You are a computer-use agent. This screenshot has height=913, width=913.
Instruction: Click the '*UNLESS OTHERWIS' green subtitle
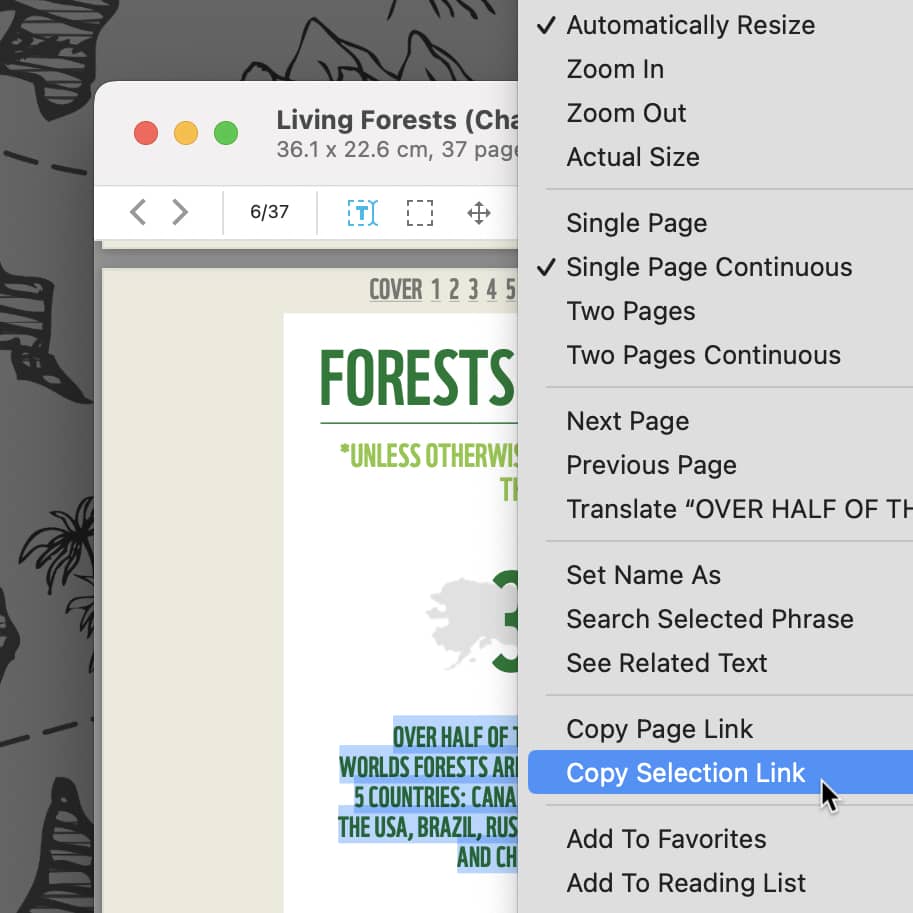click(x=429, y=456)
